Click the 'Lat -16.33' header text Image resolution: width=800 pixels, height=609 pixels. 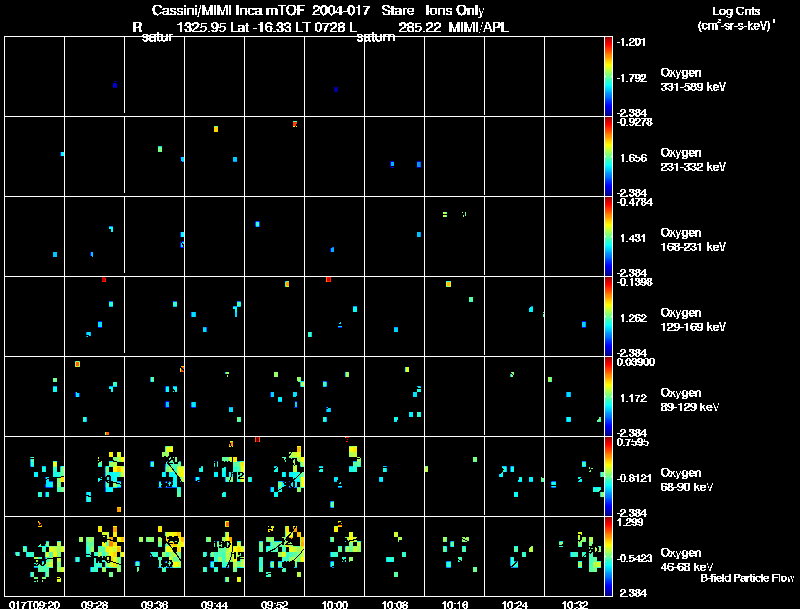point(263,28)
